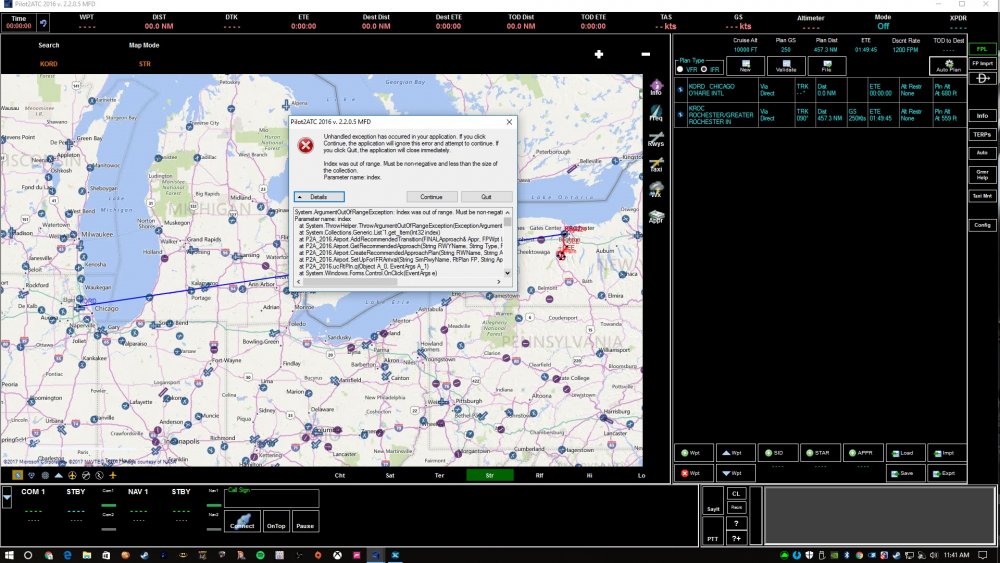The width and height of the screenshot is (1000, 563).
Task: Click Quit in the exception dialog
Action: click(x=487, y=196)
